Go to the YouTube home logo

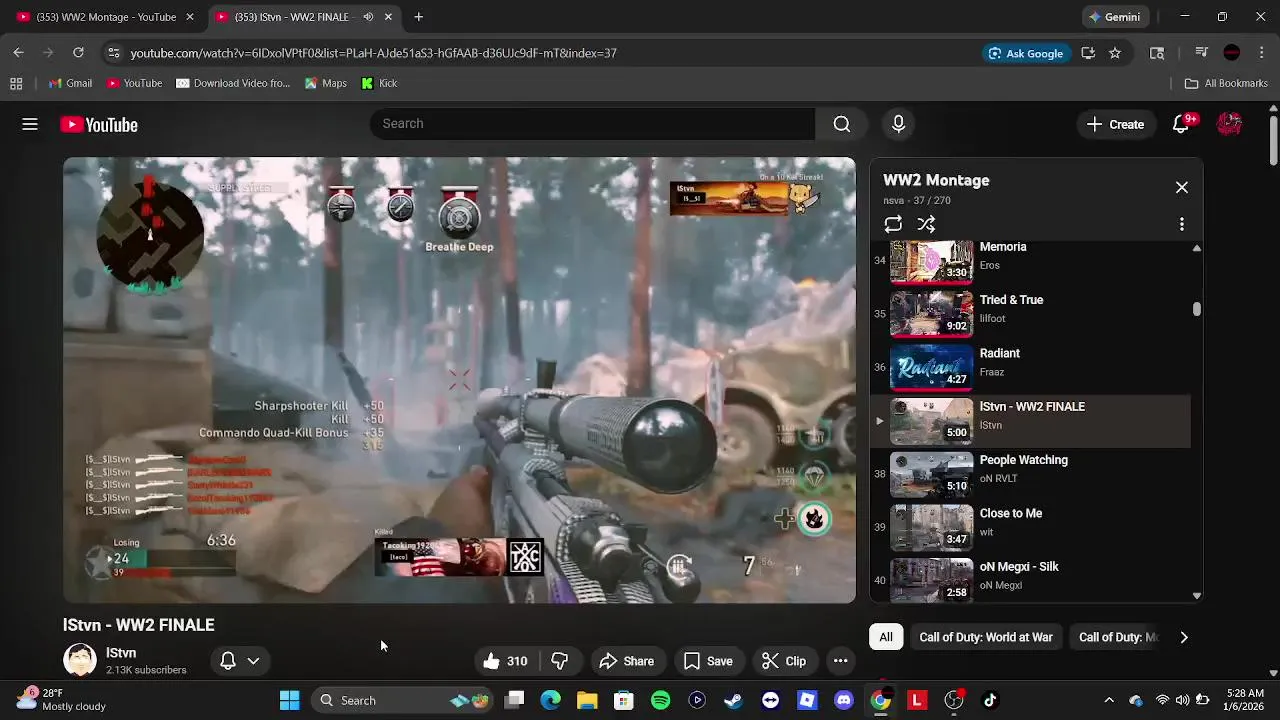pos(99,124)
